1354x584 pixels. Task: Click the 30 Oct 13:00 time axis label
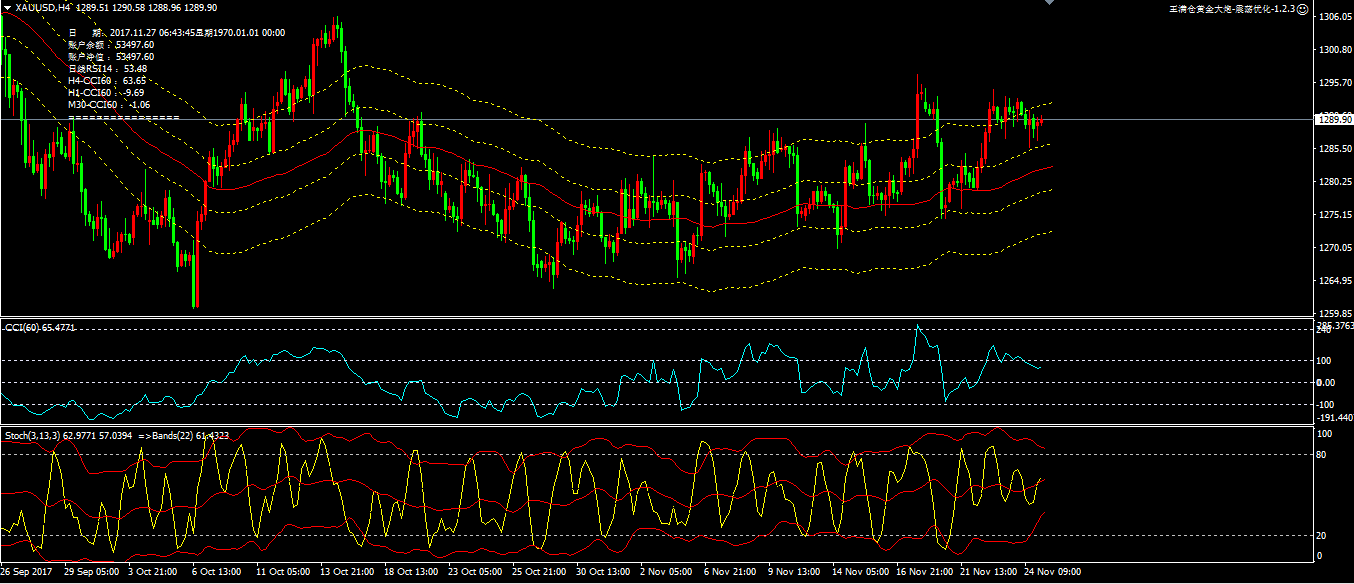[x=601, y=572]
